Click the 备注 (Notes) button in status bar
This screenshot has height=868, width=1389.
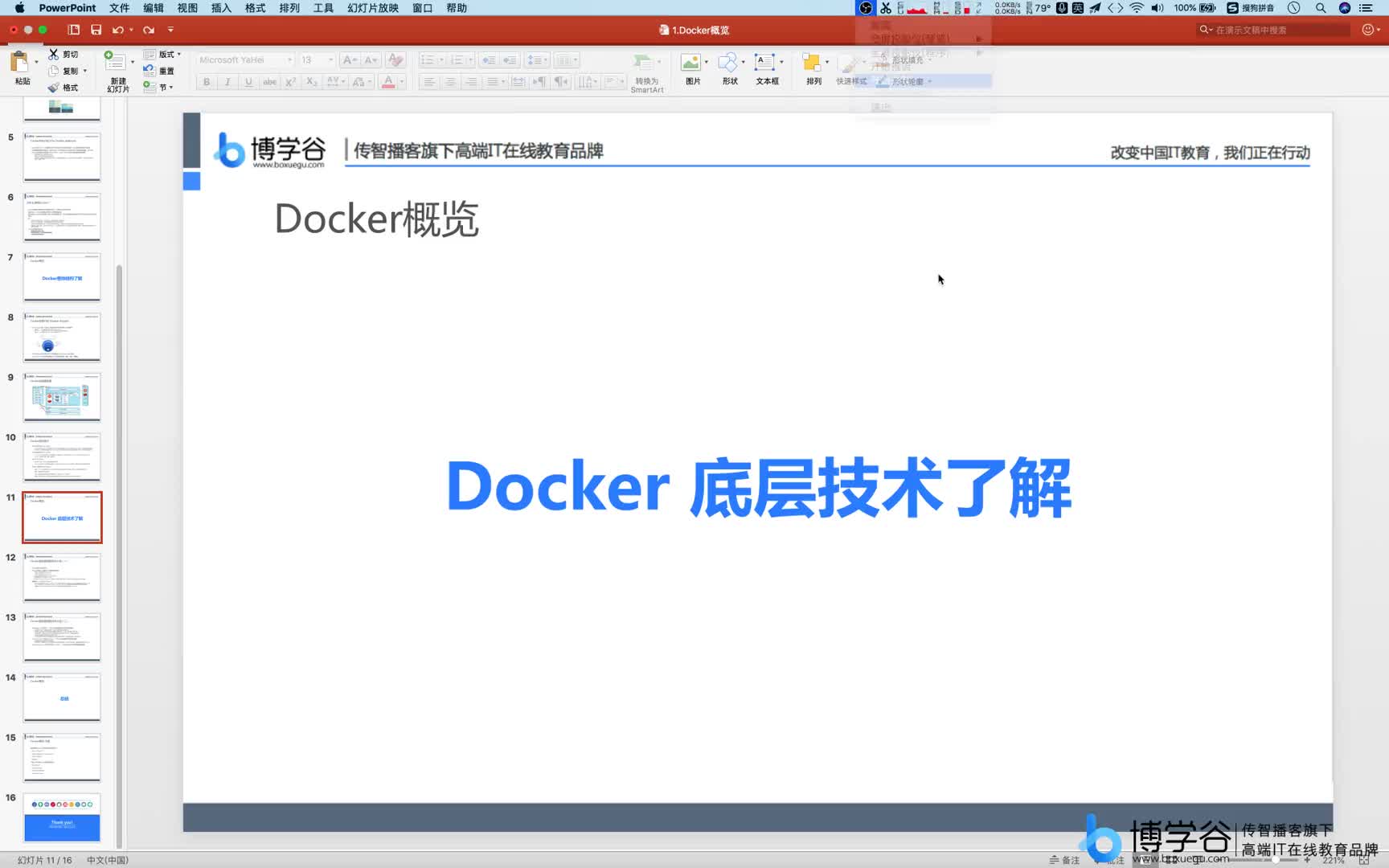[1064, 860]
